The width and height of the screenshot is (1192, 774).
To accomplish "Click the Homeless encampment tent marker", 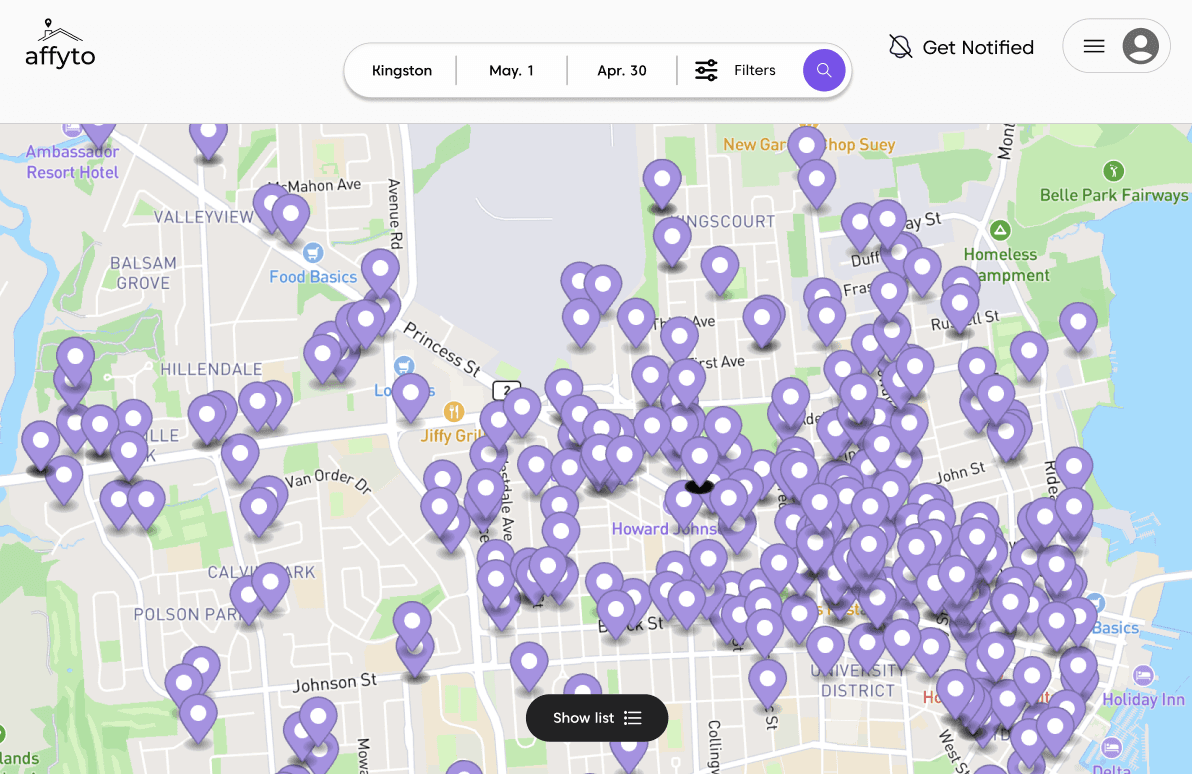I will pyautogui.click(x=1000, y=230).
